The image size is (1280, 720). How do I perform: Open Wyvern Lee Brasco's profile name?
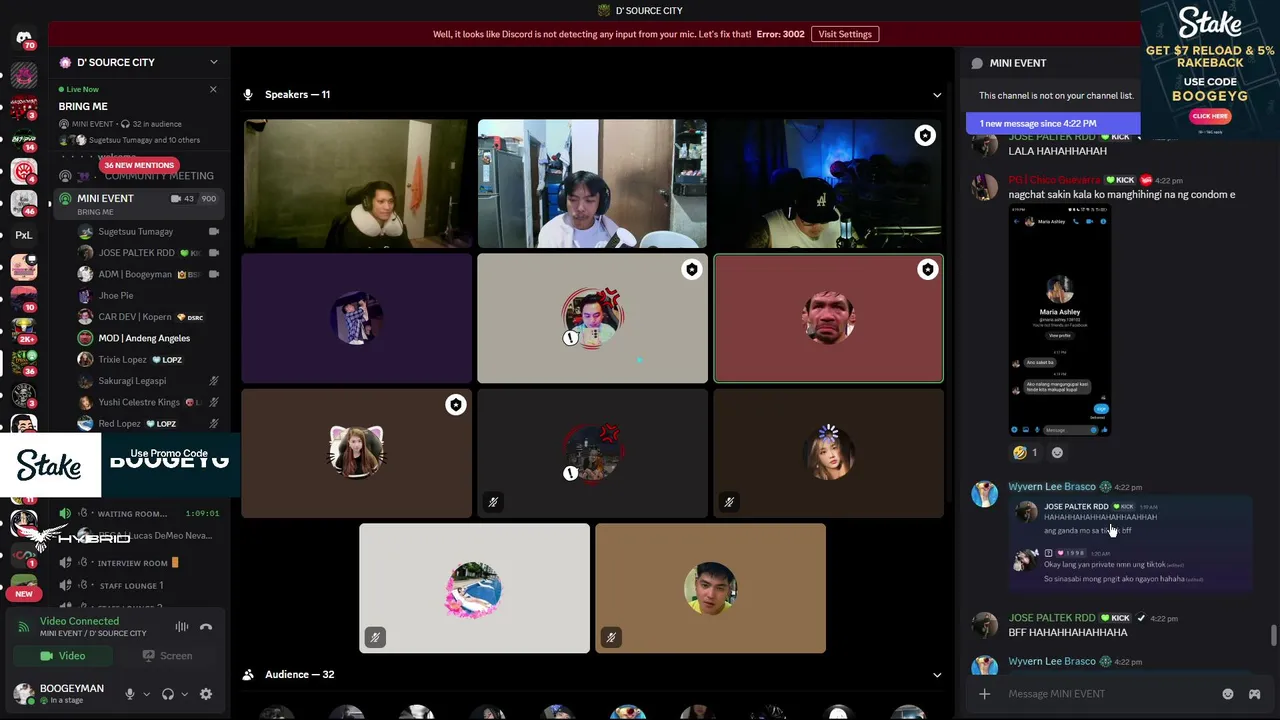click(x=1052, y=487)
